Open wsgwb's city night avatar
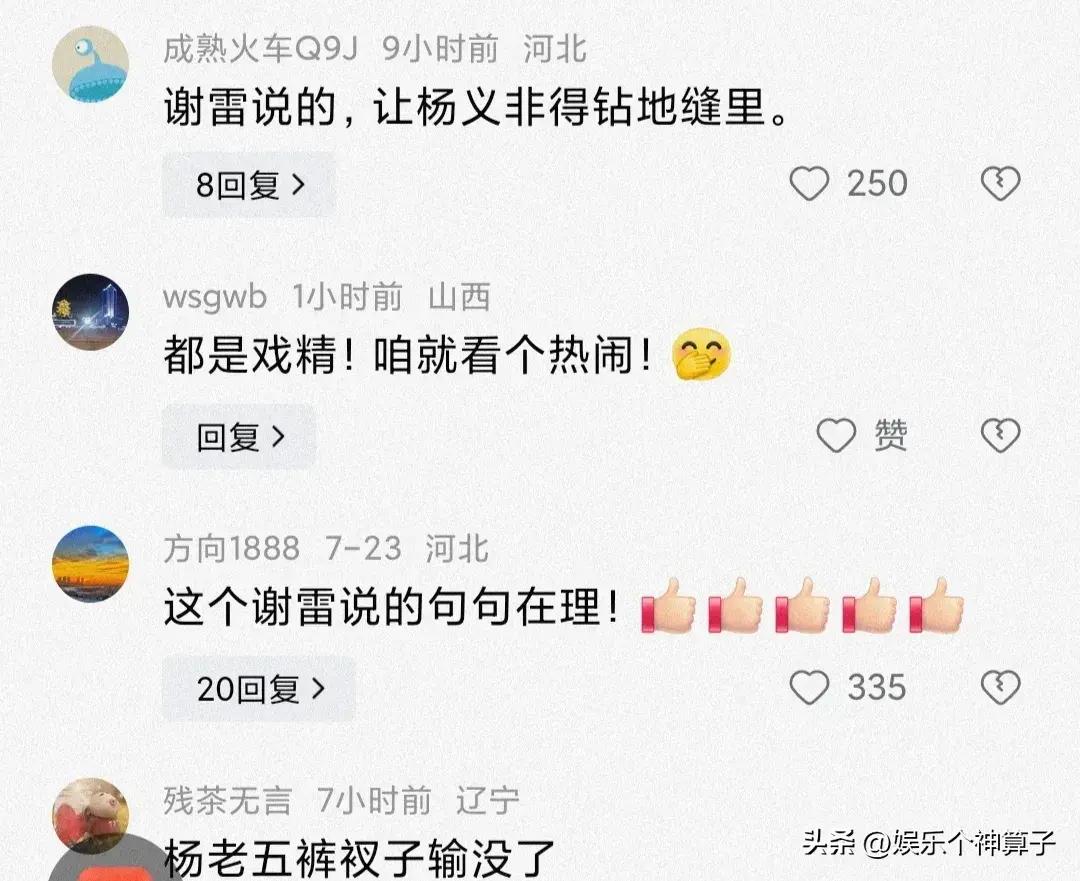 90,311
